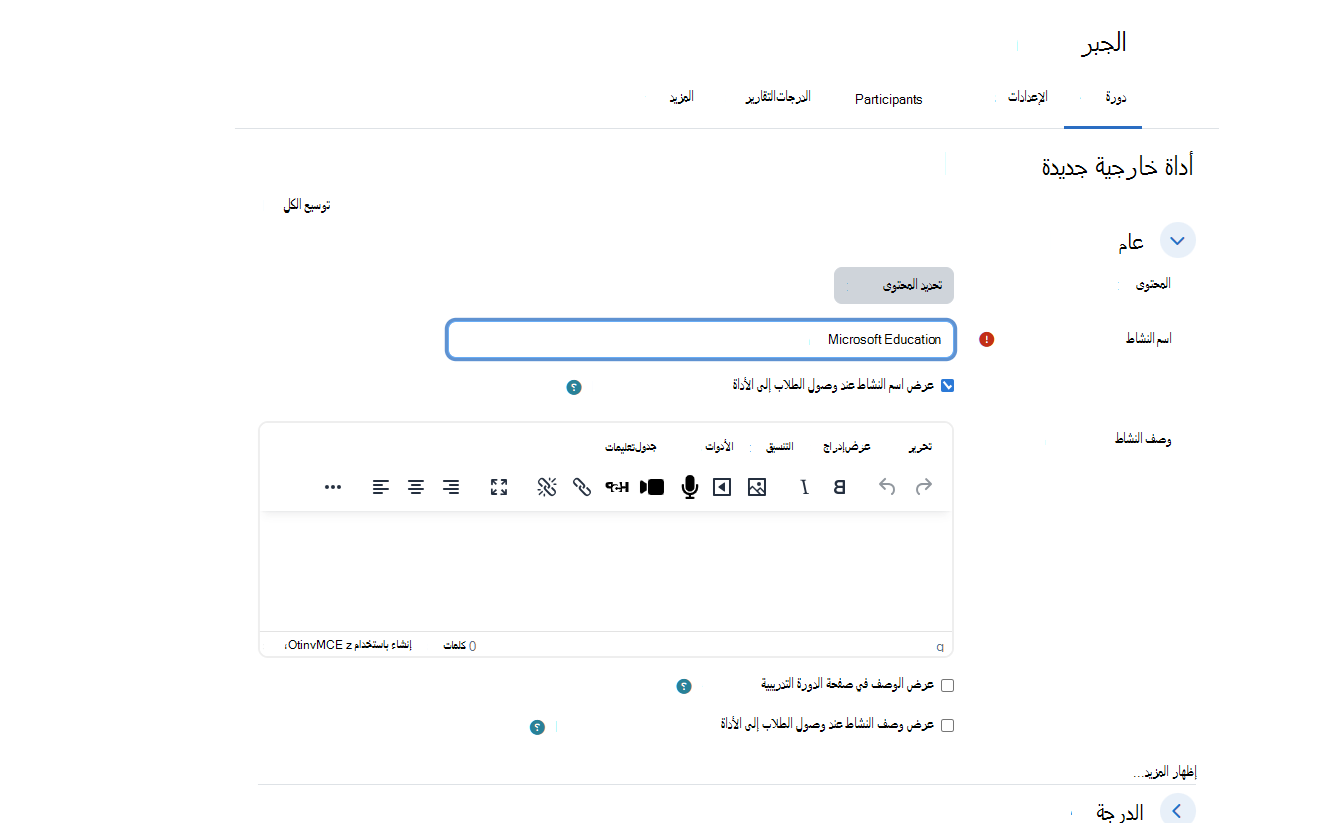Viewport: 1324px width, 823px height.
Task: Toggle italic formatting in description editor
Action: (x=805, y=487)
